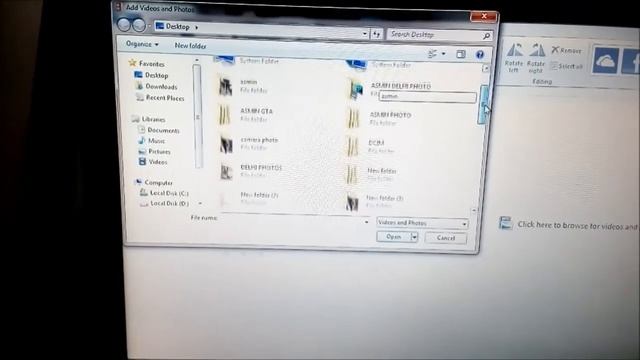Screen dimensions: 640x360
Task: Click the New folder button
Action: 190,46
